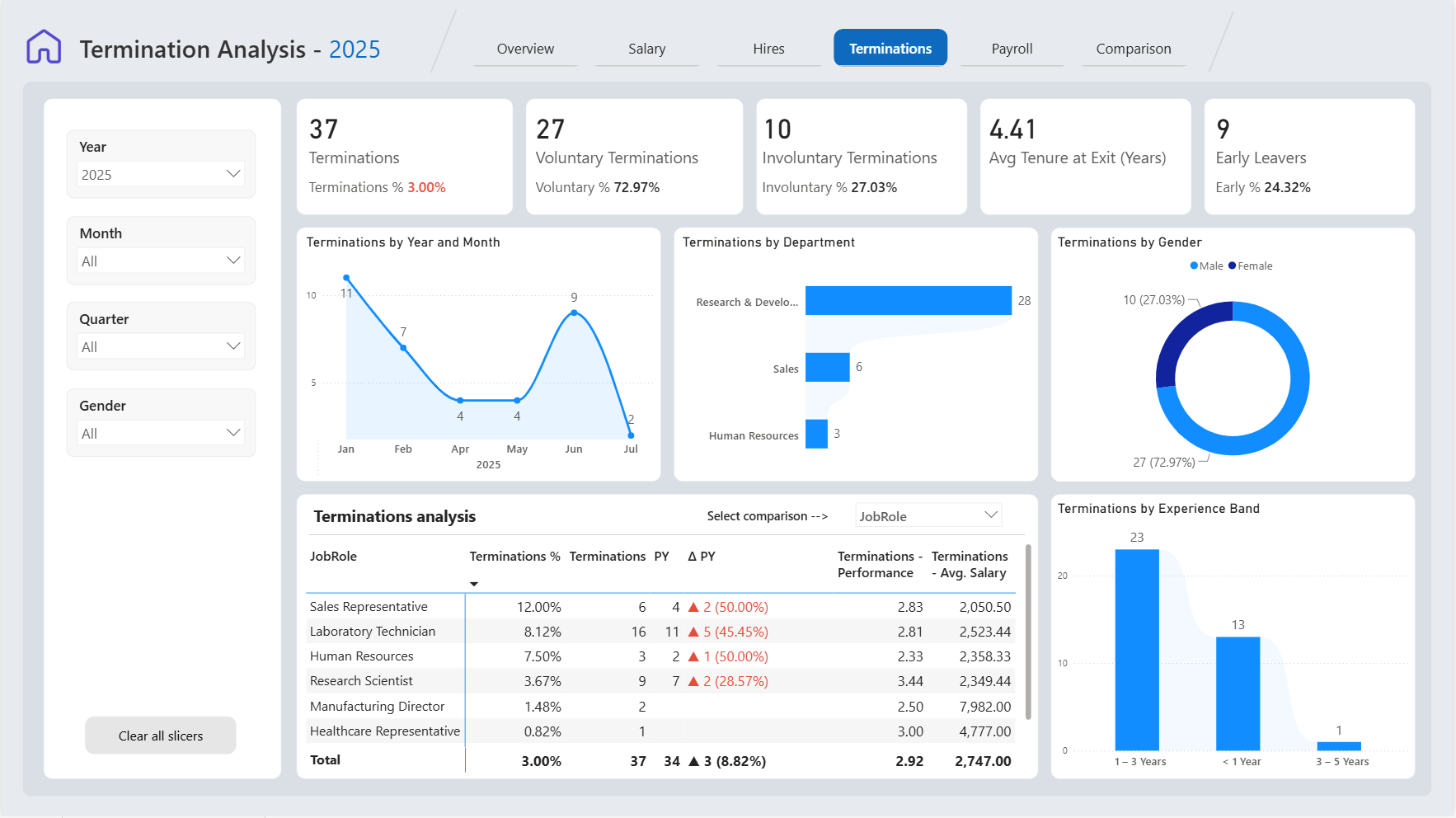Click the January peak marker showing 11
The width and height of the screenshot is (1456, 818).
click(346, 278)
